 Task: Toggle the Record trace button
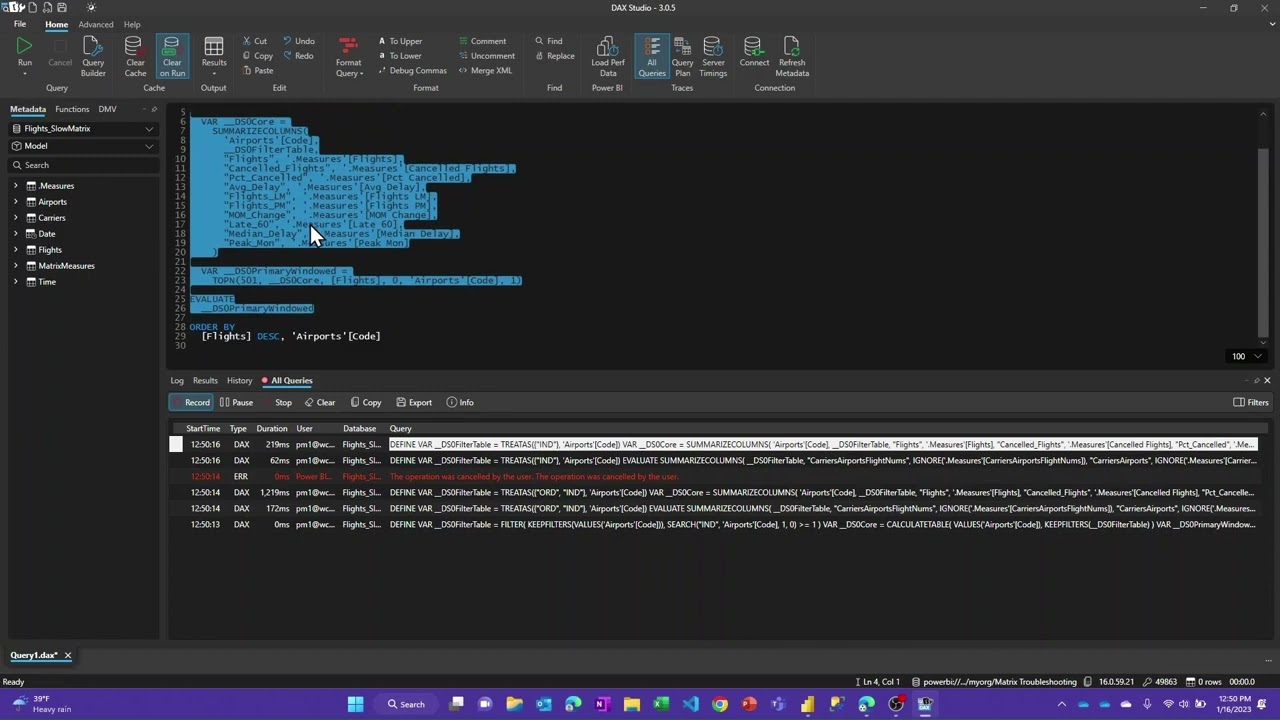tap(190, 403)
